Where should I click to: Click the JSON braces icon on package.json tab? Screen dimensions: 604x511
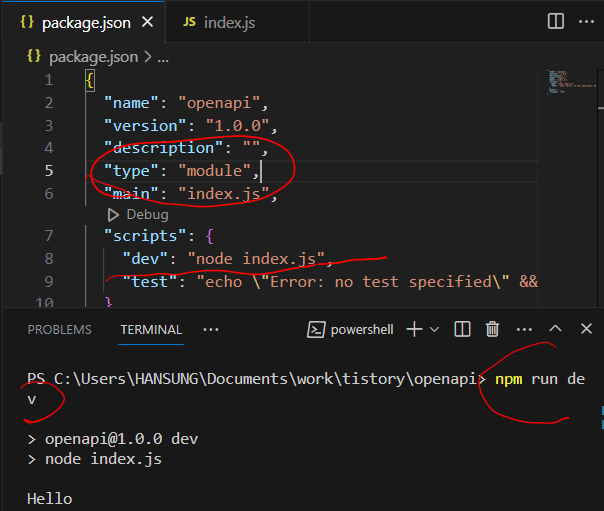(x=27, y=22)
